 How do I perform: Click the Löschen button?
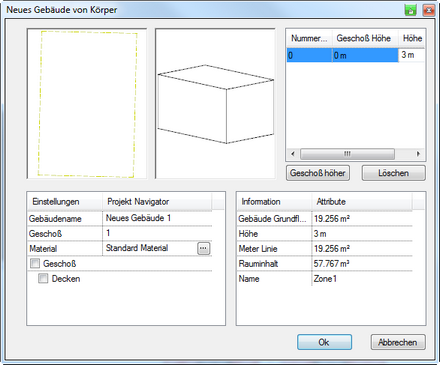[394, 173]
